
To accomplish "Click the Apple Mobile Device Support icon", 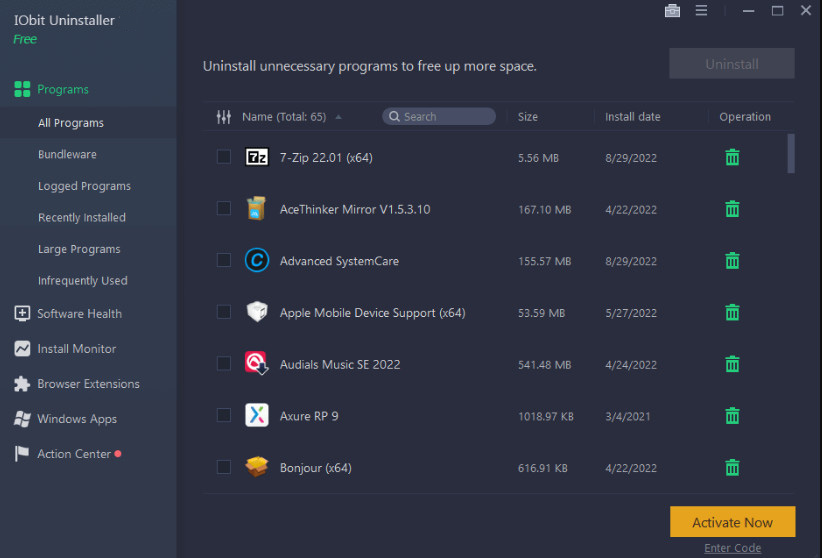I will coord(257,312).
